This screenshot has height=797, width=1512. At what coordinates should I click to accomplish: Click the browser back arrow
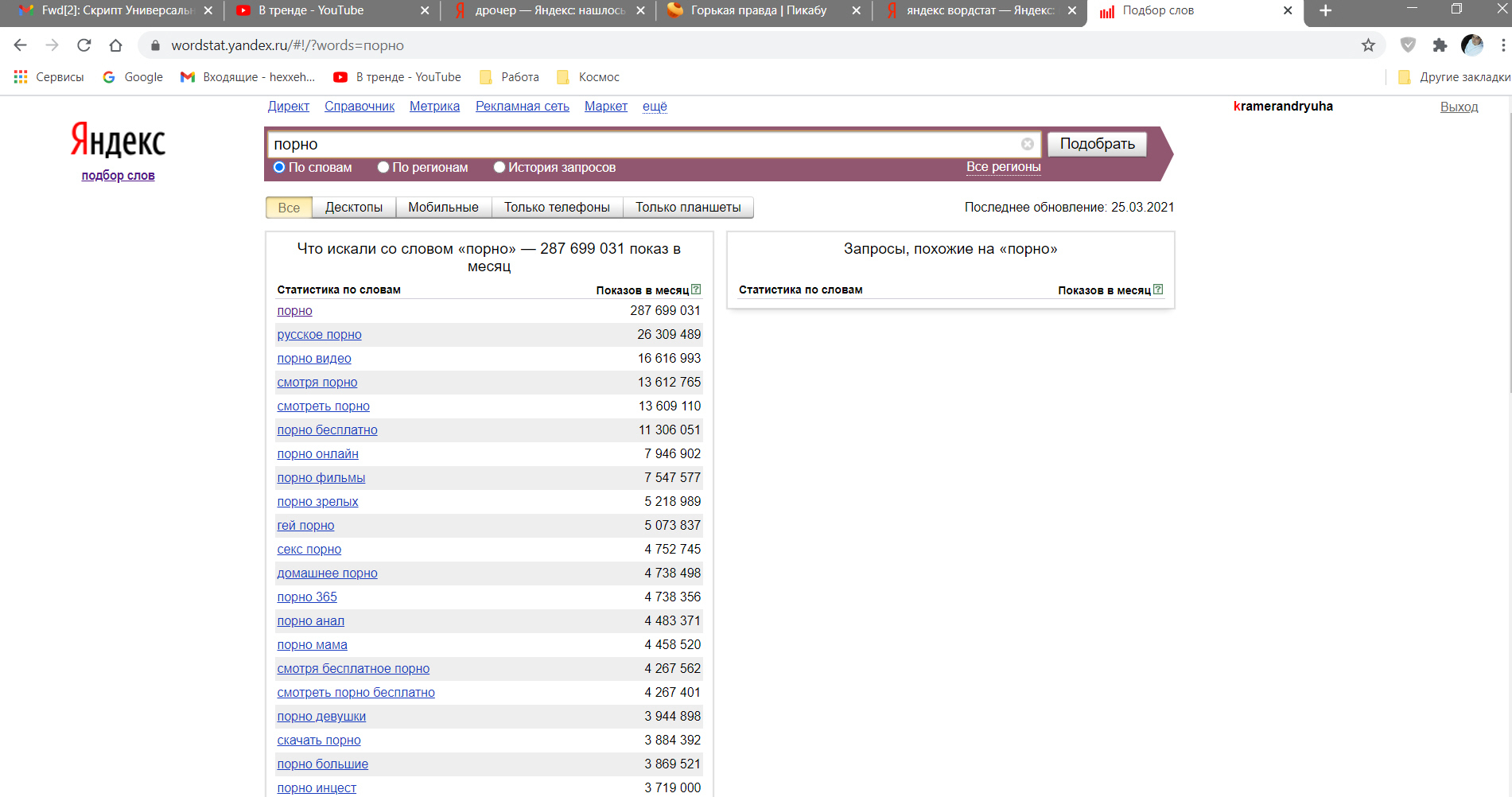click(21, 45)
